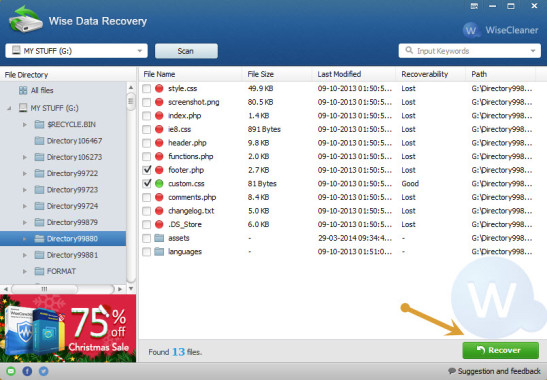This screenshot has width=547, height=380.
Task: Click the red status dot for changelog.txt
Action: tap(159, 211)
